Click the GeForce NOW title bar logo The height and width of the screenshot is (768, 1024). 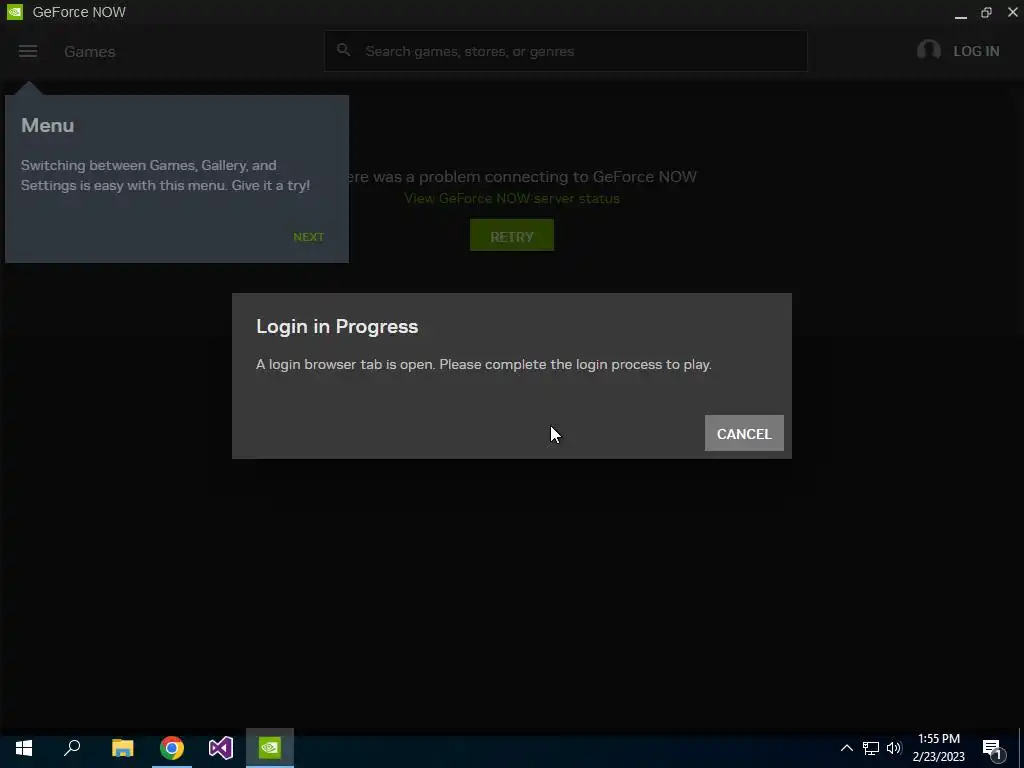click(14, 12)
